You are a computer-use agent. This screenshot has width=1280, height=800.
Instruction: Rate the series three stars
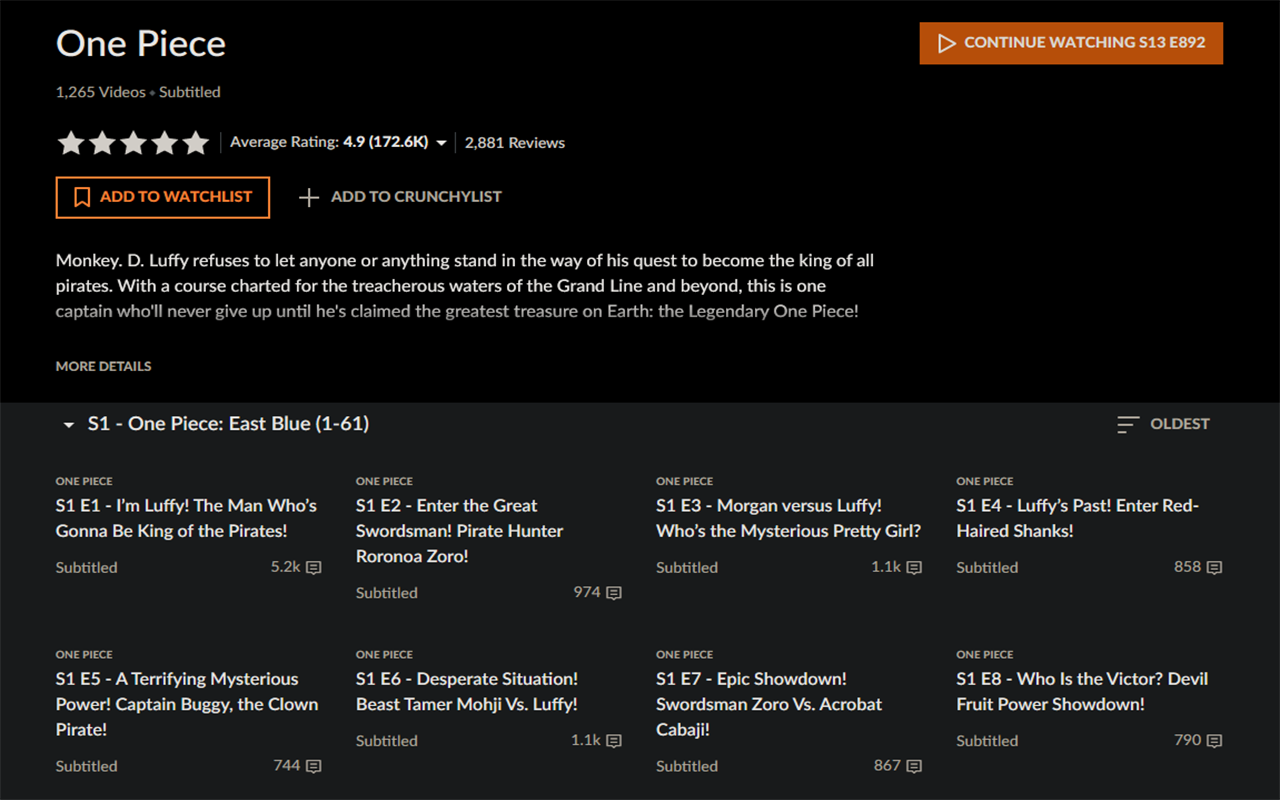[x=133, y=142]
